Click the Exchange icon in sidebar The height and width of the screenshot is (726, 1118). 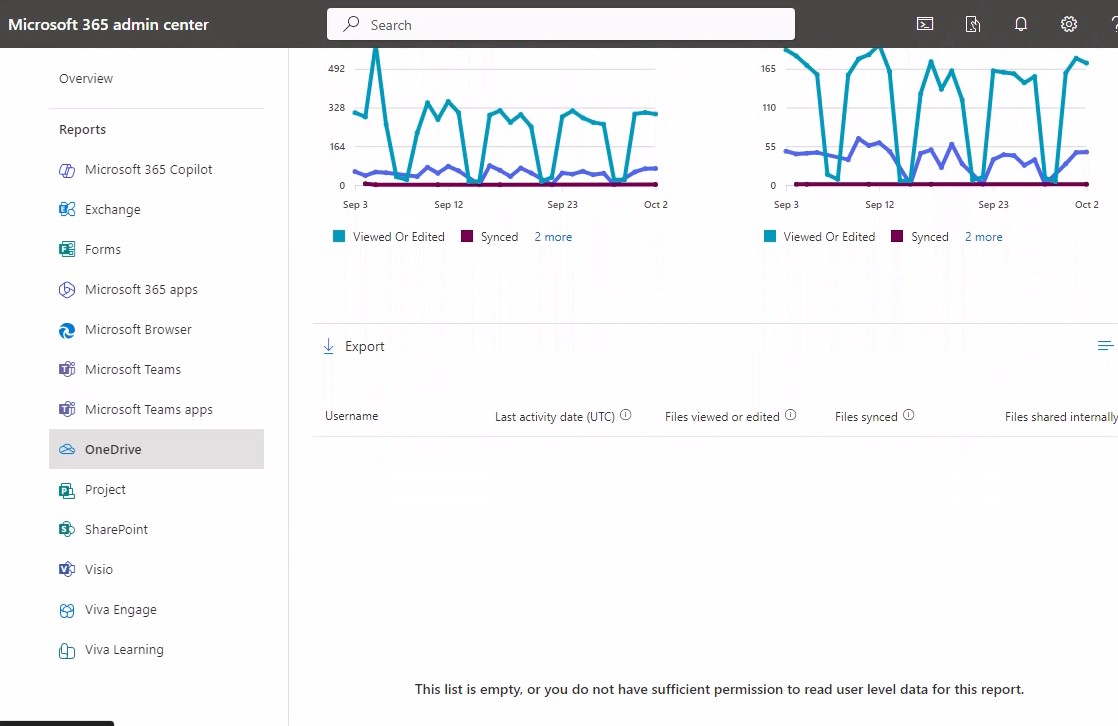click(67, 210)
